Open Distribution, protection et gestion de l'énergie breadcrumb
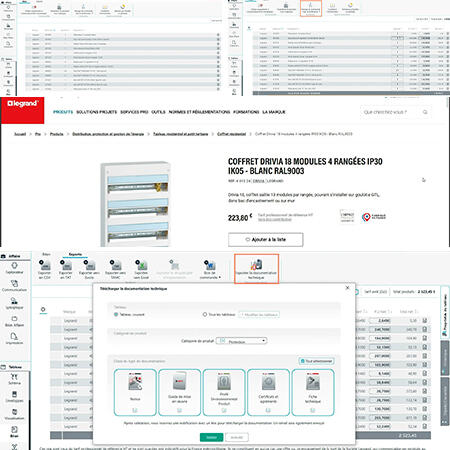Viewport: 450px width, 450px height. tap(108, 134)
